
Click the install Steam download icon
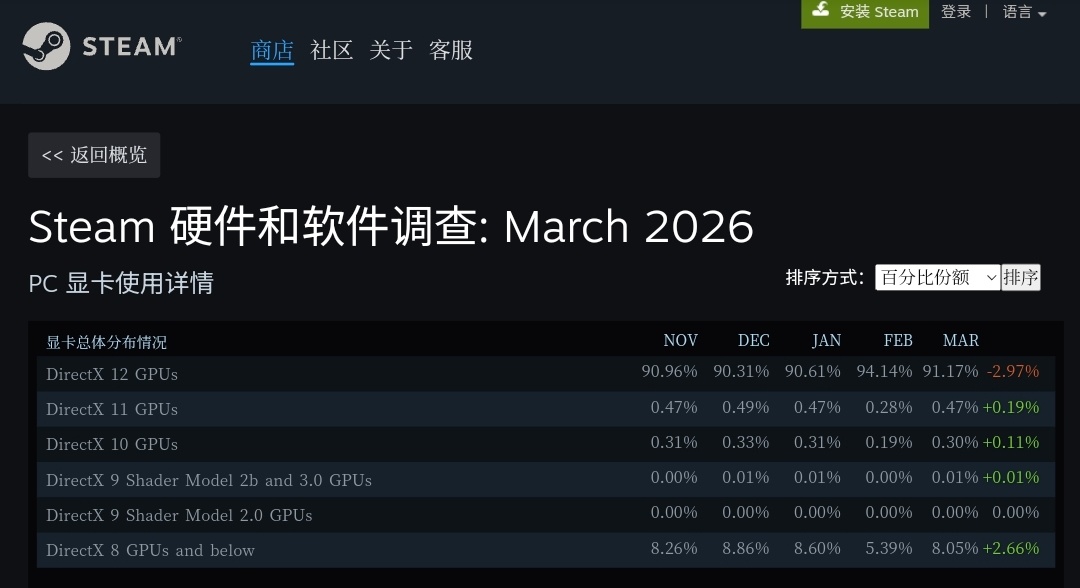click(821, 11)
